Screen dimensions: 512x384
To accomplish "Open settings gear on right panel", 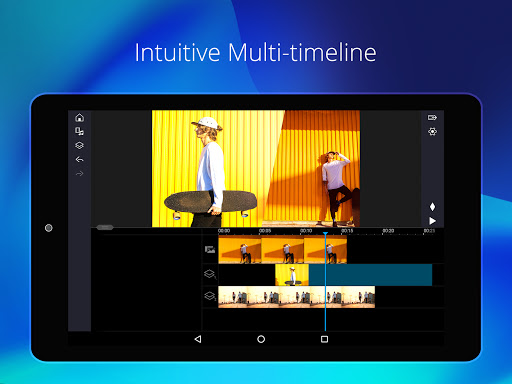I will pyautogui.click(x=432, y=132).
